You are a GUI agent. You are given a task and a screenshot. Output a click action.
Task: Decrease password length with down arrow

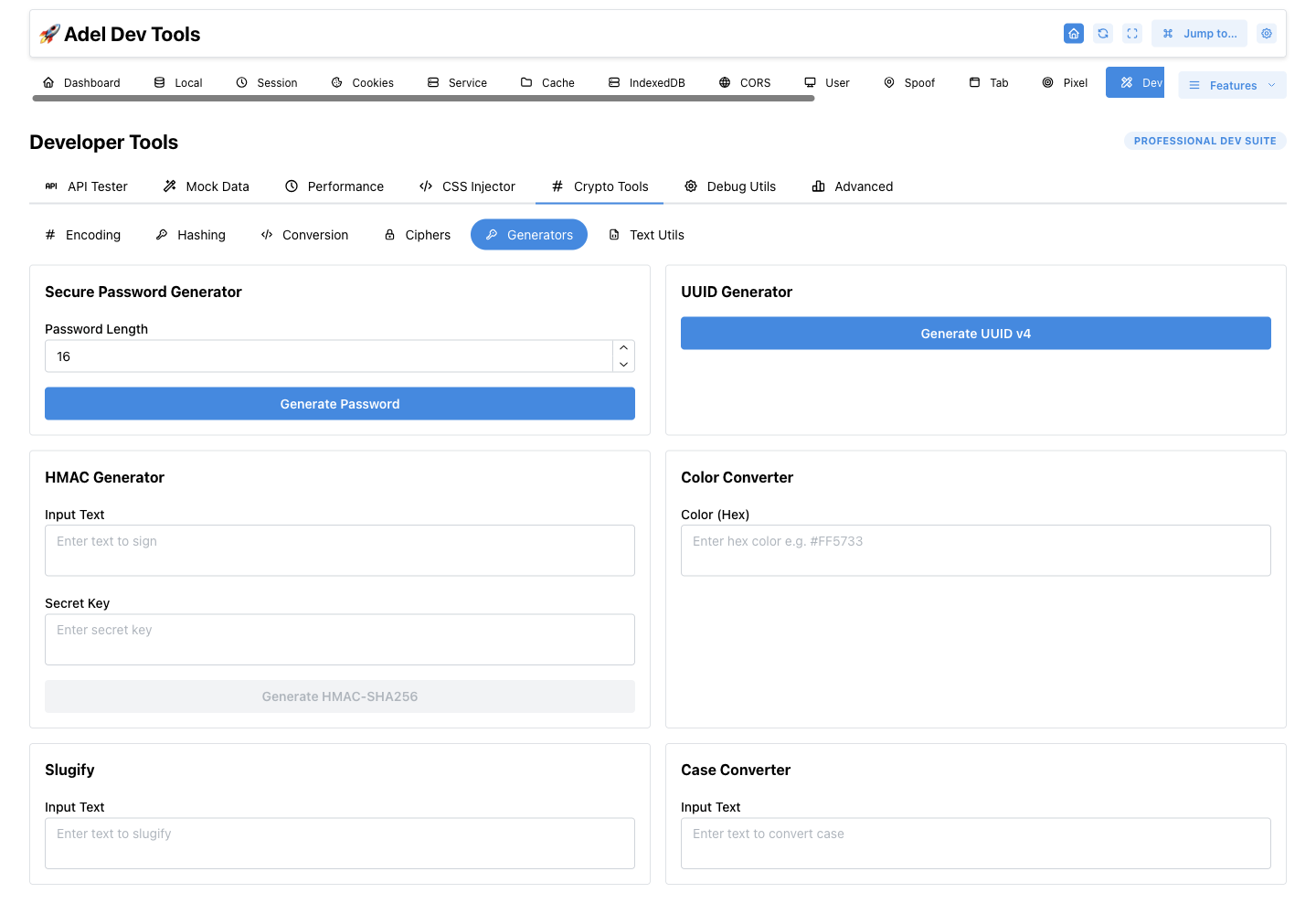click(623, 364)
